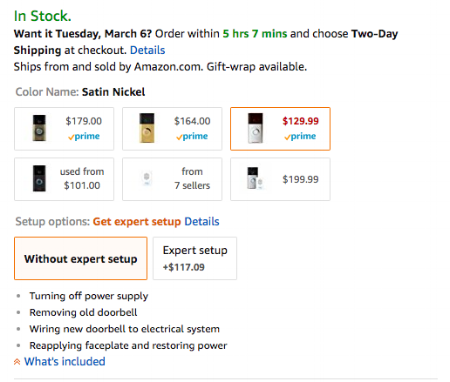
Task: Pick the used from $101.00 option
Action: coord(64,179)
